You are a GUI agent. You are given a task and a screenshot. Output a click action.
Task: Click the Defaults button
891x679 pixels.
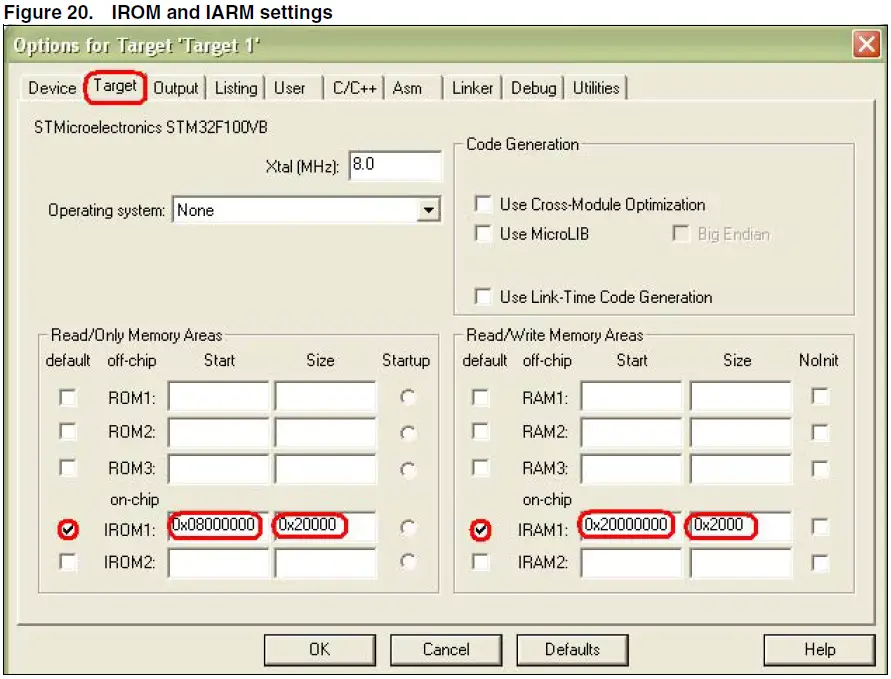tap(572, 650)
